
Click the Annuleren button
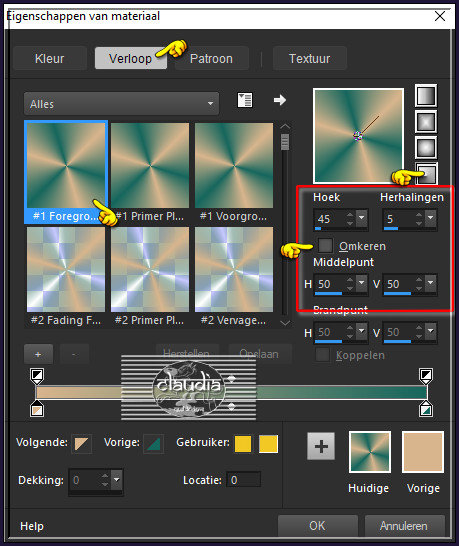[x=404, y=525]
